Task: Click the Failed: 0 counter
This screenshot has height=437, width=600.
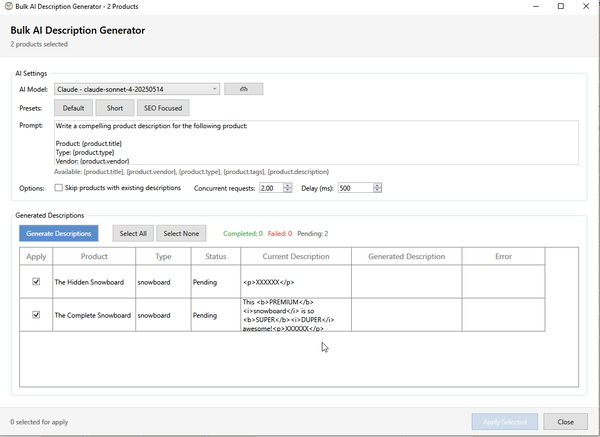Action: pos(280,233)
